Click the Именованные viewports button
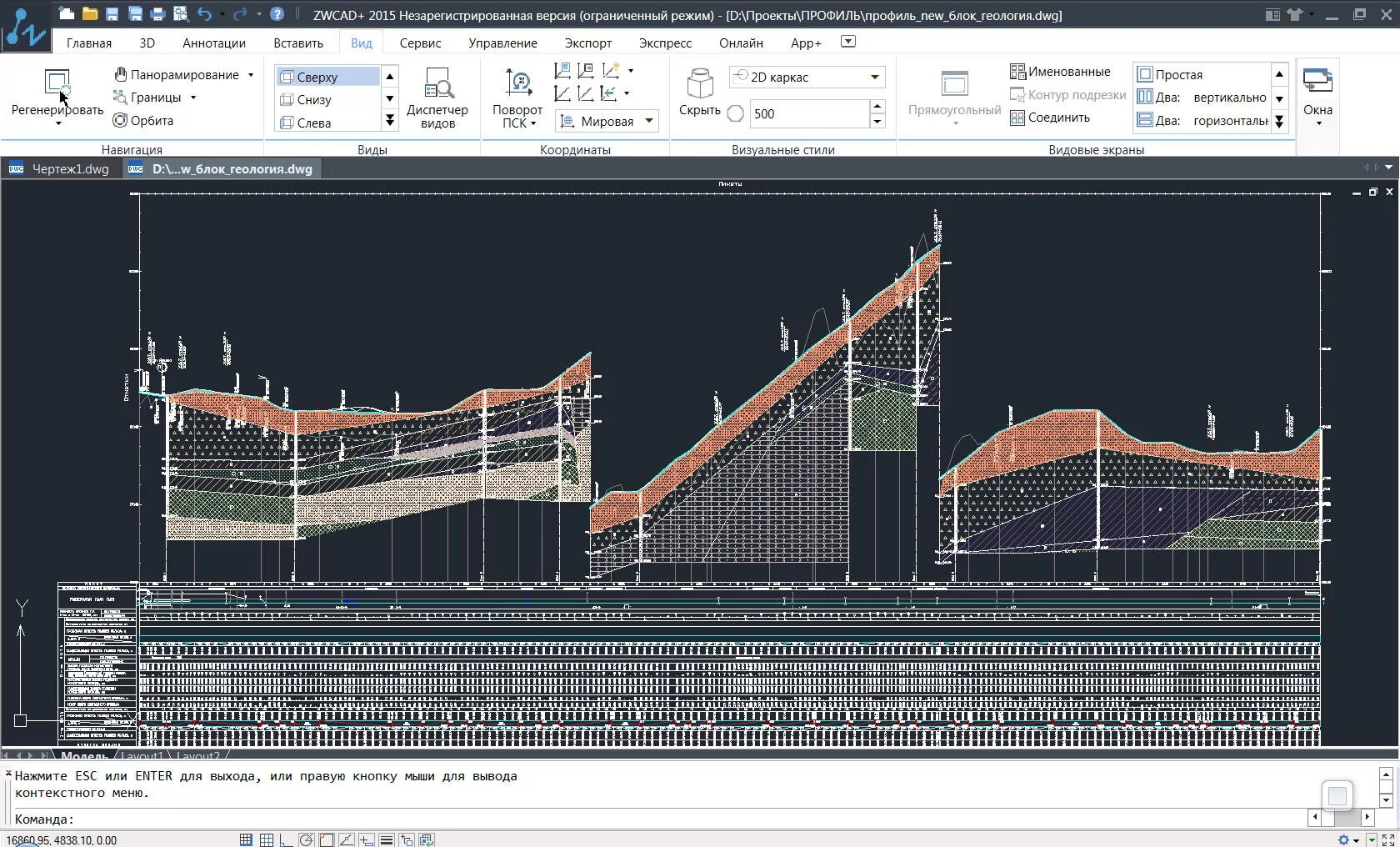 [x=1060, y=72]
